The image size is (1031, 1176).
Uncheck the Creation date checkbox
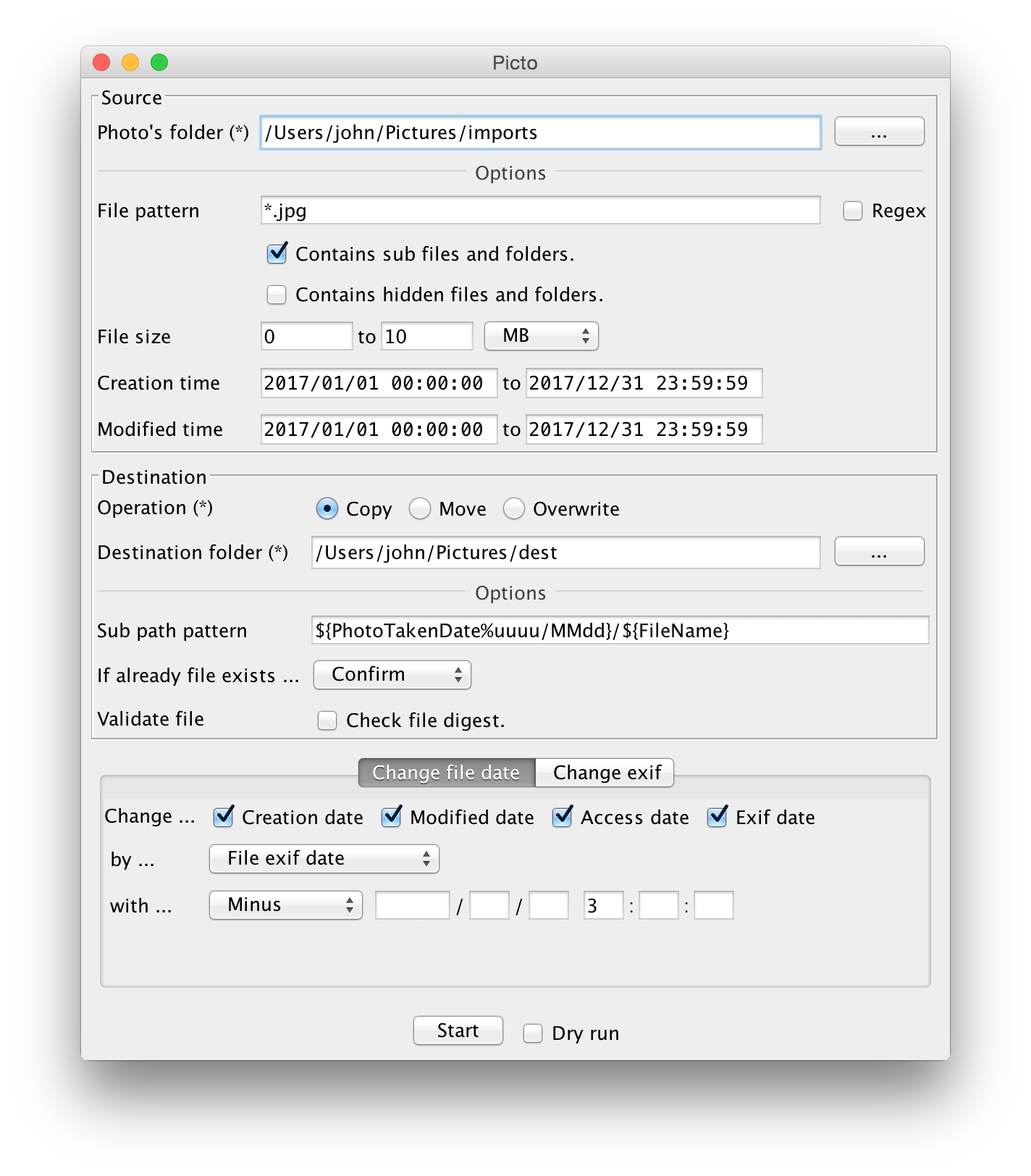pos(223,817)
